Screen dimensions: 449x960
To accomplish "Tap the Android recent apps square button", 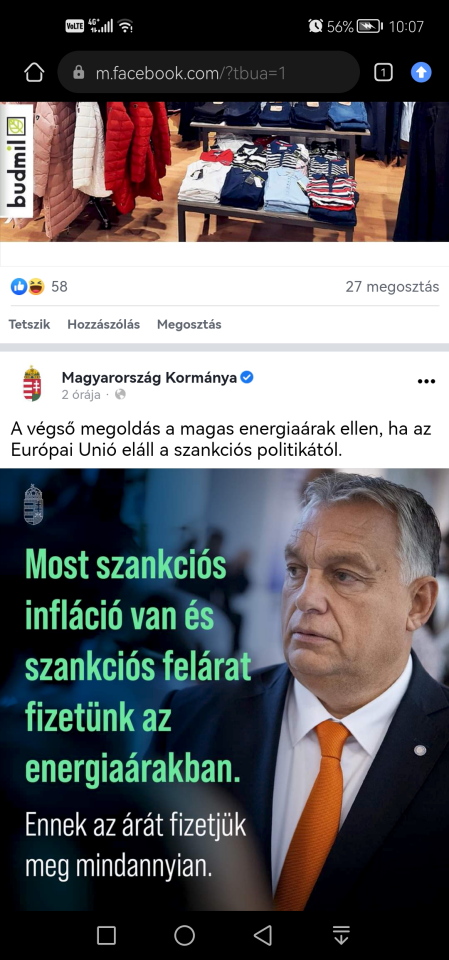I will pyautogui.click(x=107, y=935).
